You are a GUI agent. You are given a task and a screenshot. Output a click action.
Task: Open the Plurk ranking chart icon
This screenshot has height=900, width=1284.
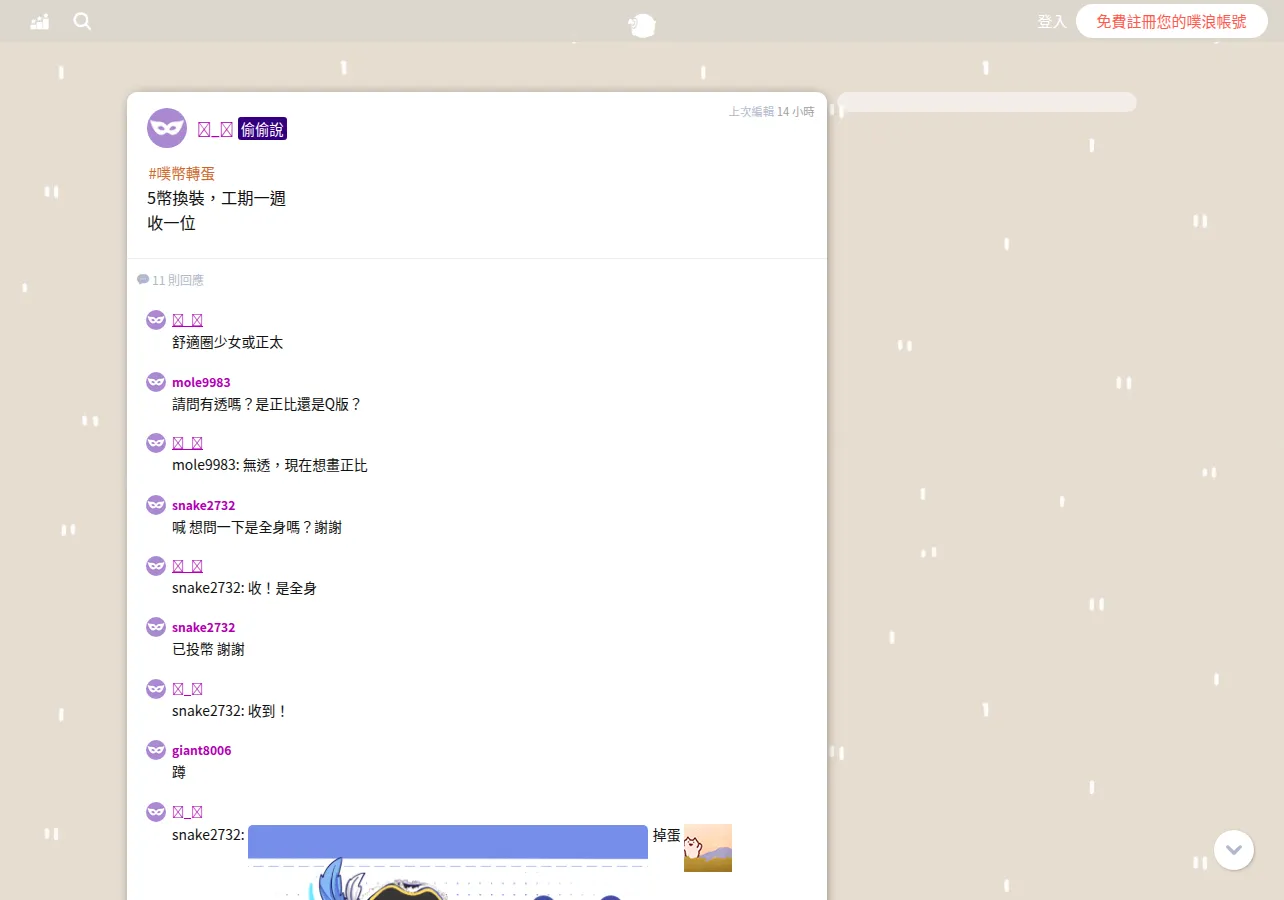[x=40, y=21]
